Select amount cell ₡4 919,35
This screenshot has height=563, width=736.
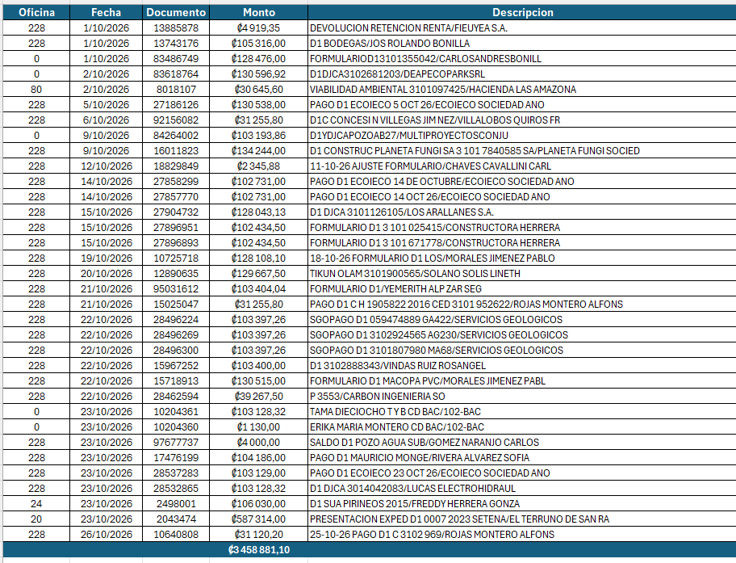coord(259,28)
